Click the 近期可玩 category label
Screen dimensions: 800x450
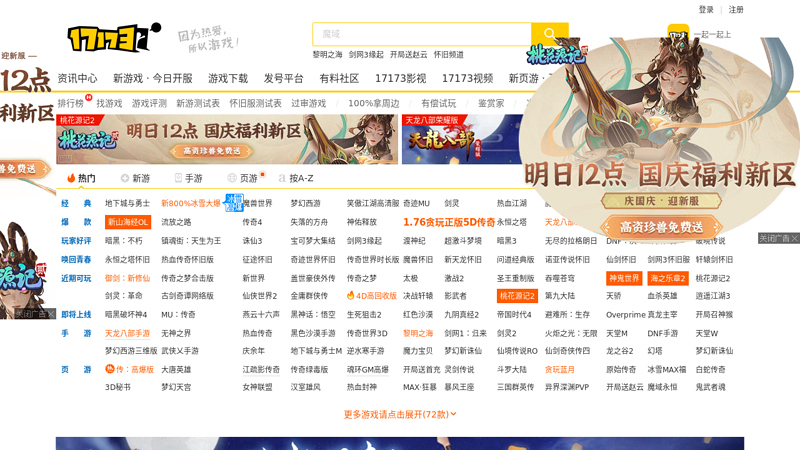click(76, 278)
